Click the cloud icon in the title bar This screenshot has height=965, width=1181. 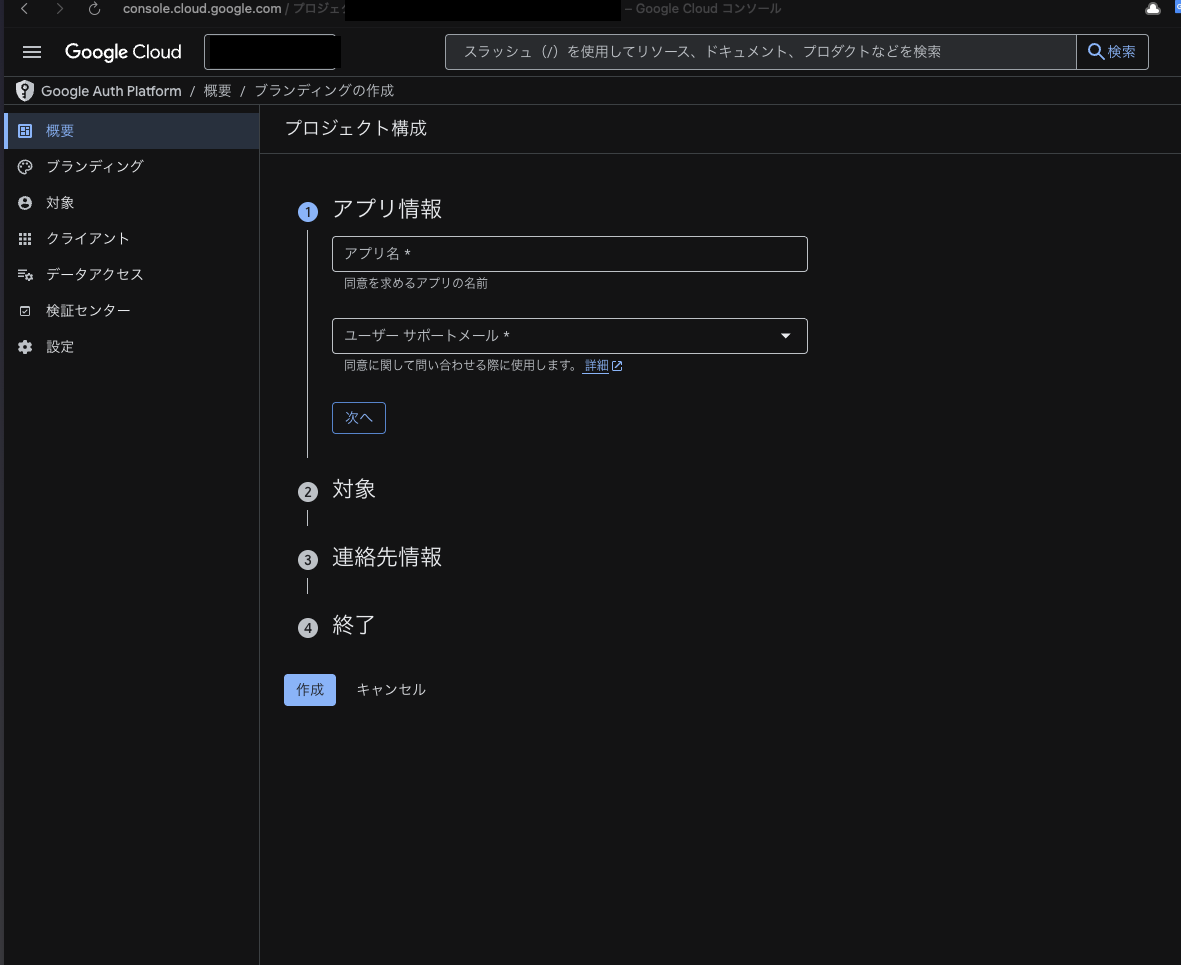click(1152, 9)
